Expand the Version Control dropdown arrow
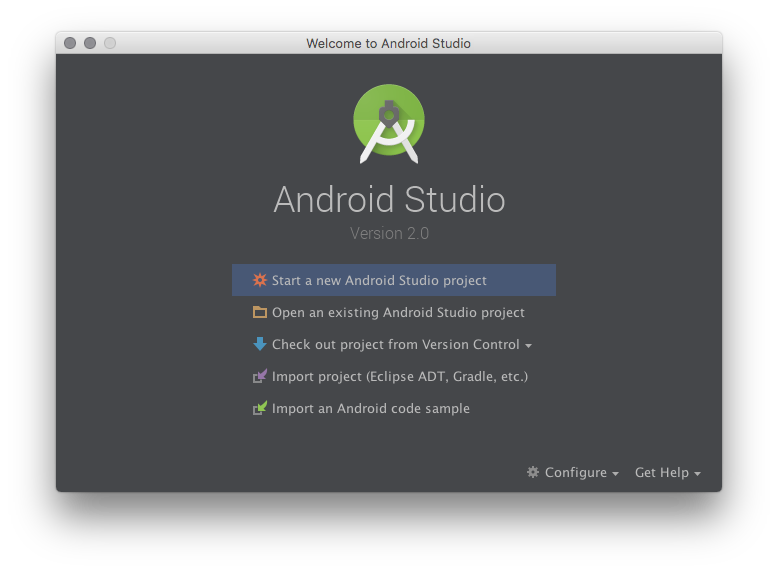This screenshot has height=572, width=778. (528, 345)
